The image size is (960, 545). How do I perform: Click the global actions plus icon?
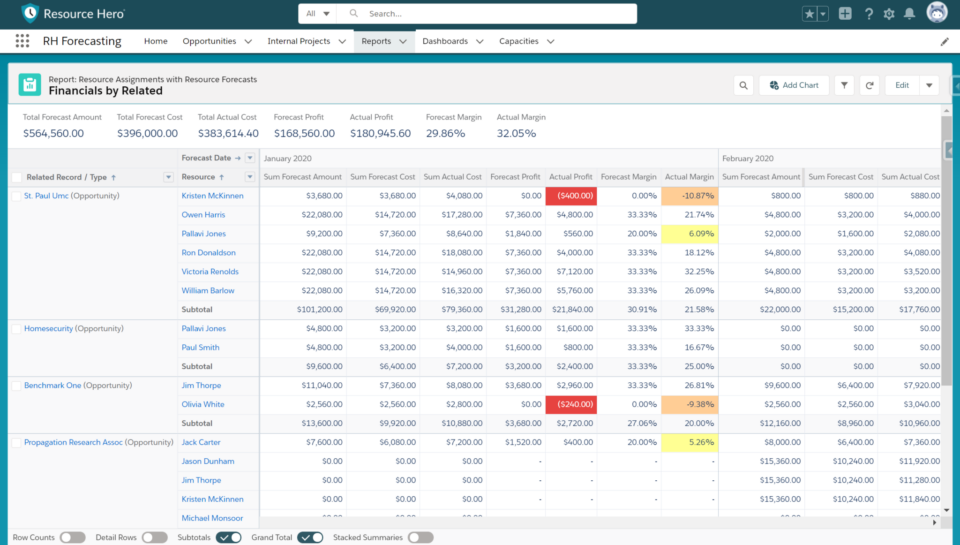pos(845,13)
